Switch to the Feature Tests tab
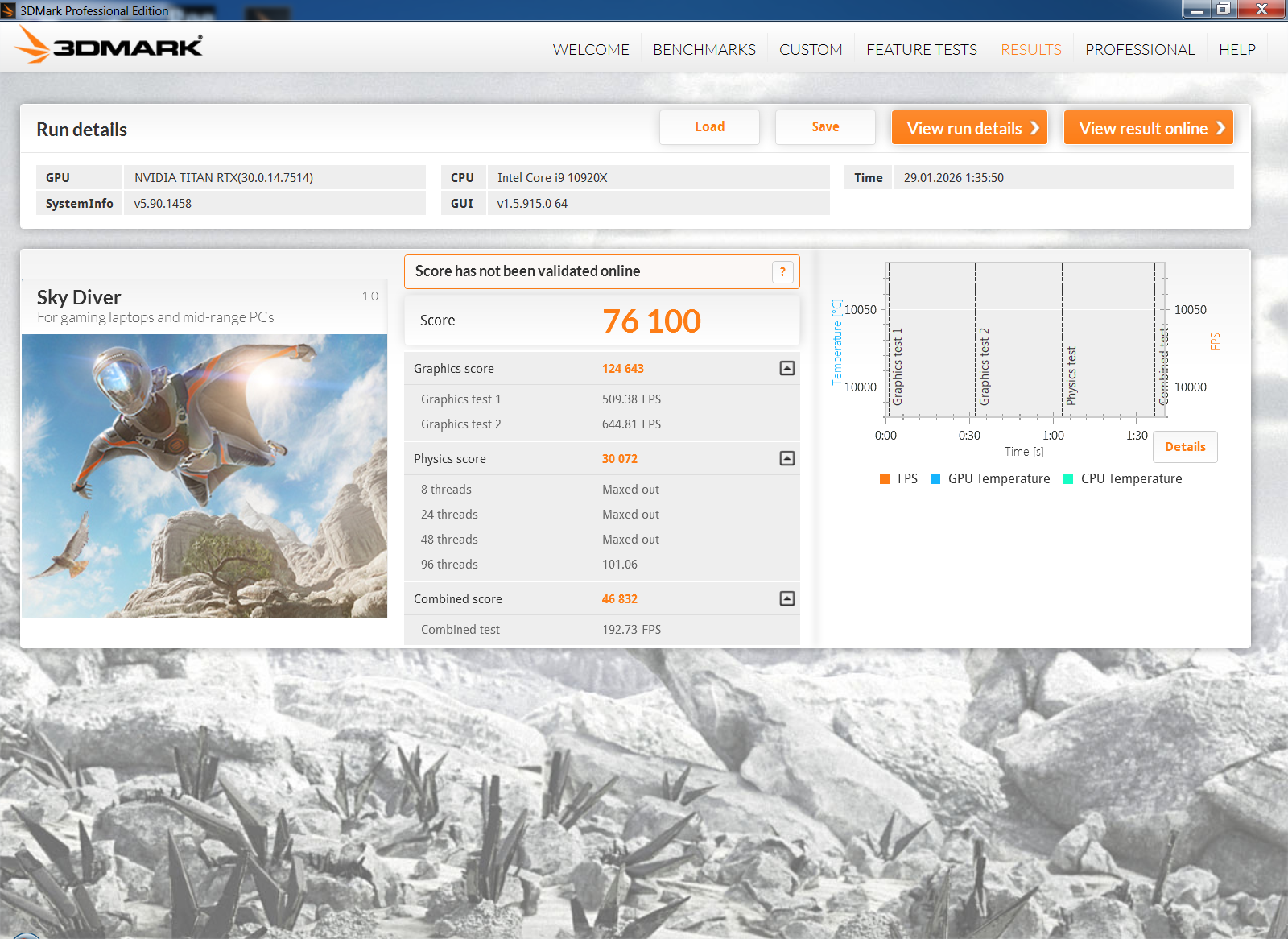Viewport: 1288px width, 939px height. pyautogui.click(x=921, y=50)
